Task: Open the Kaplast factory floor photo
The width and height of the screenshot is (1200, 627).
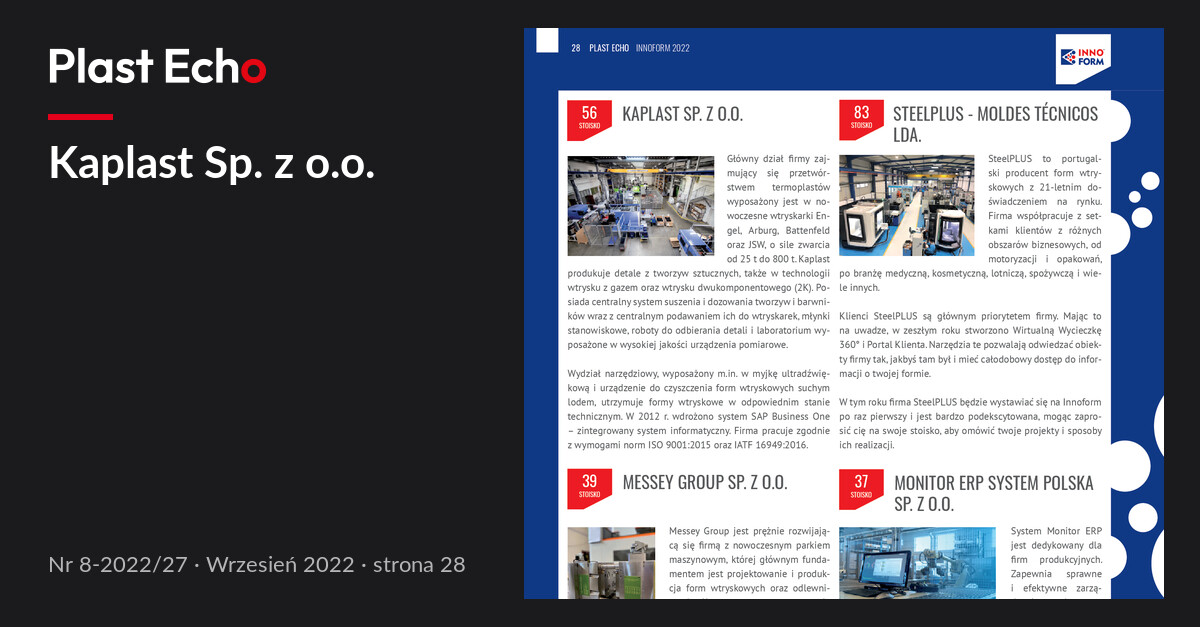Action: click(640, 206)
